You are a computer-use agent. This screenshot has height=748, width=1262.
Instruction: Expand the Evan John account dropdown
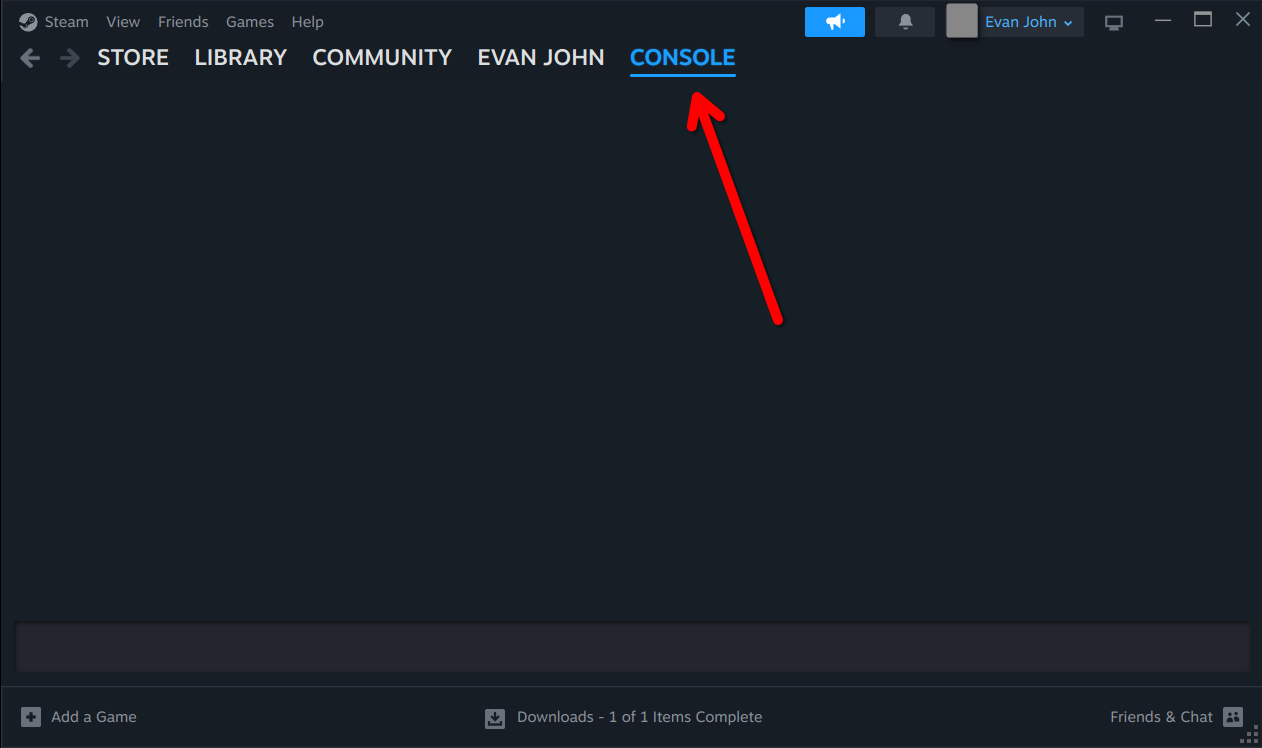click(x=1029, y=22)
